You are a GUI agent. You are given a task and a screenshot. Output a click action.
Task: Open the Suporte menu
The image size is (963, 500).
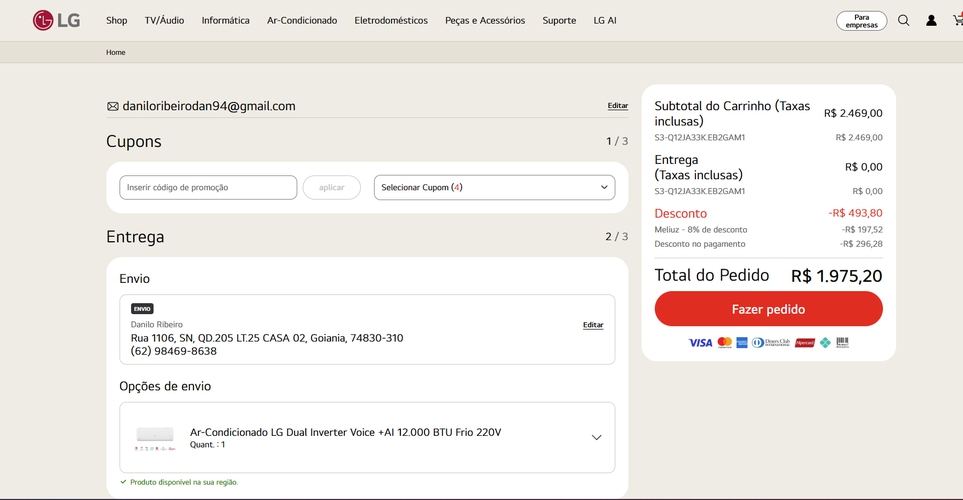559,20
